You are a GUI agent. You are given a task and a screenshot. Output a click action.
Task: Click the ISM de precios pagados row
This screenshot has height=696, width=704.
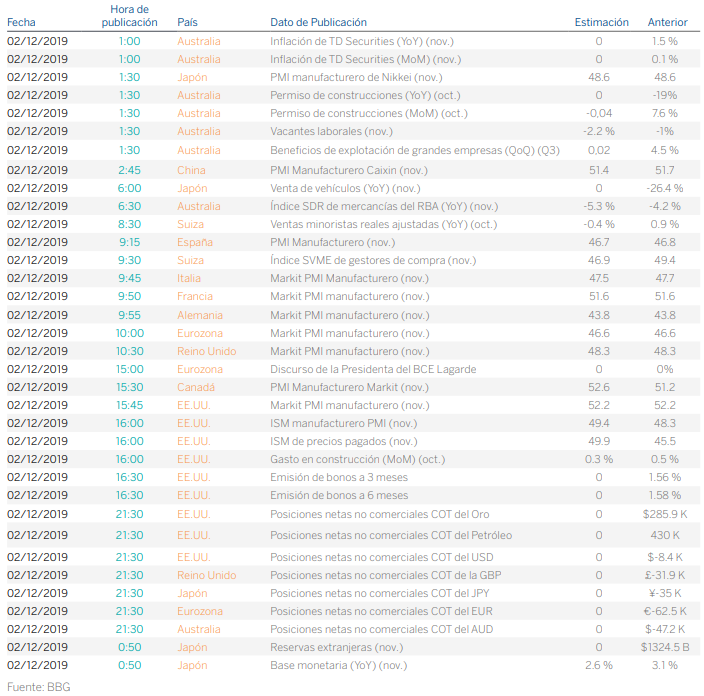point(343,441)
